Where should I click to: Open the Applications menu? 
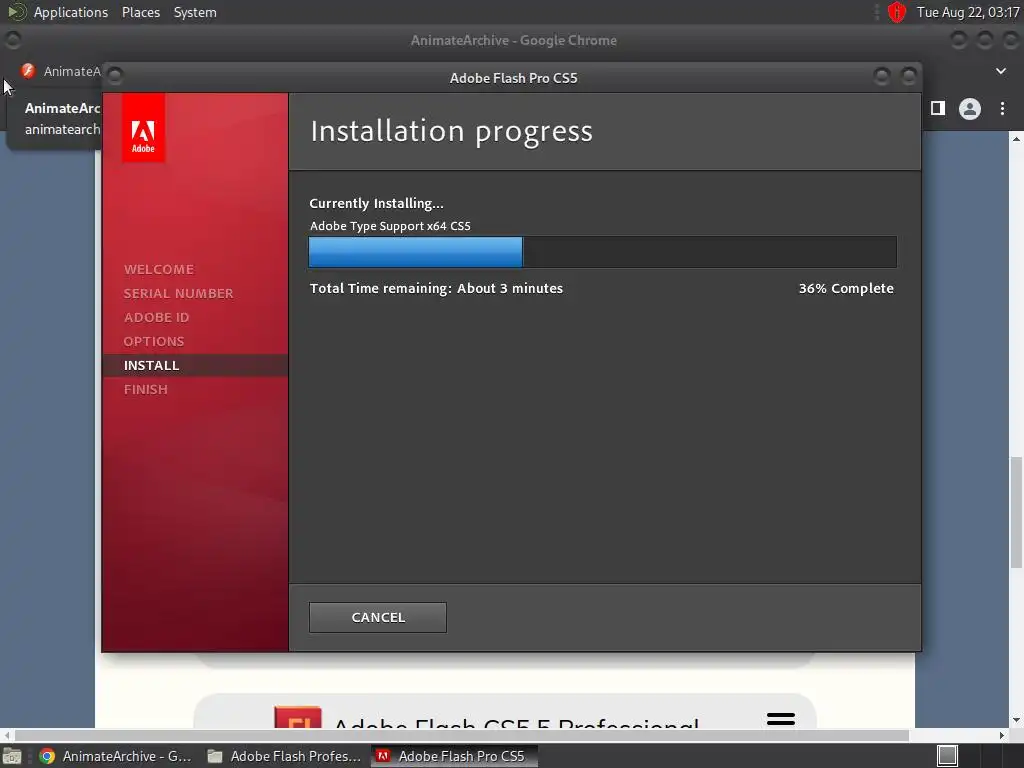71,12
